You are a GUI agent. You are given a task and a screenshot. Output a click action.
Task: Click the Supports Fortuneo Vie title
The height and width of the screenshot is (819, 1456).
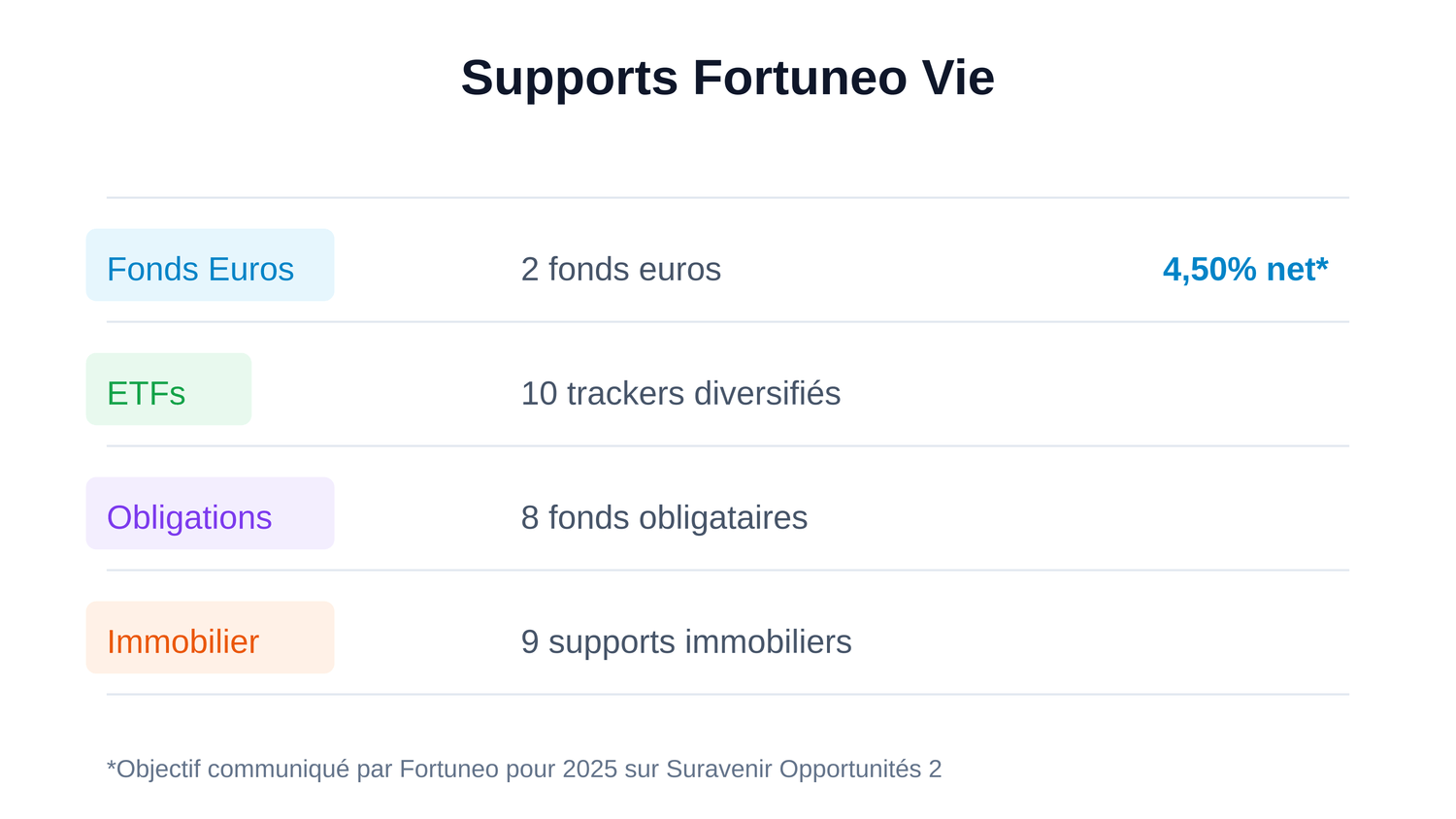(727, 79)
